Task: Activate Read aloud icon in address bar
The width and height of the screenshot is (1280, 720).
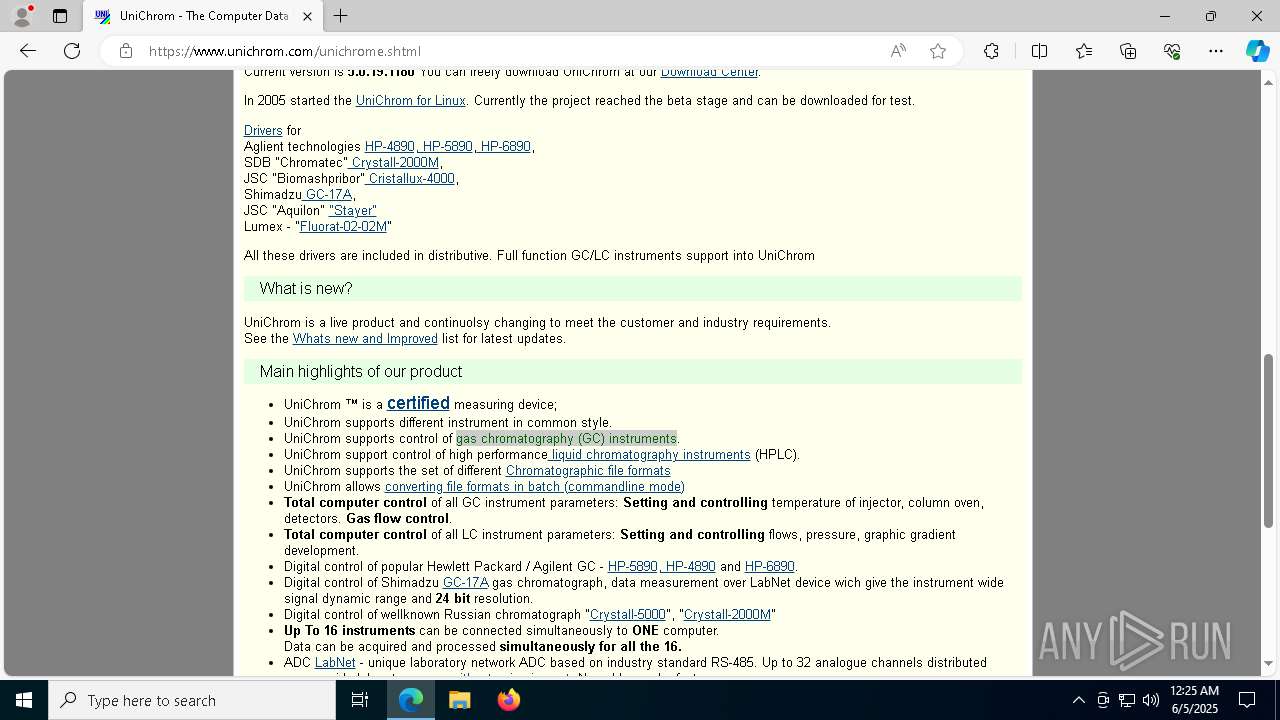Action: tap(898, 51)
